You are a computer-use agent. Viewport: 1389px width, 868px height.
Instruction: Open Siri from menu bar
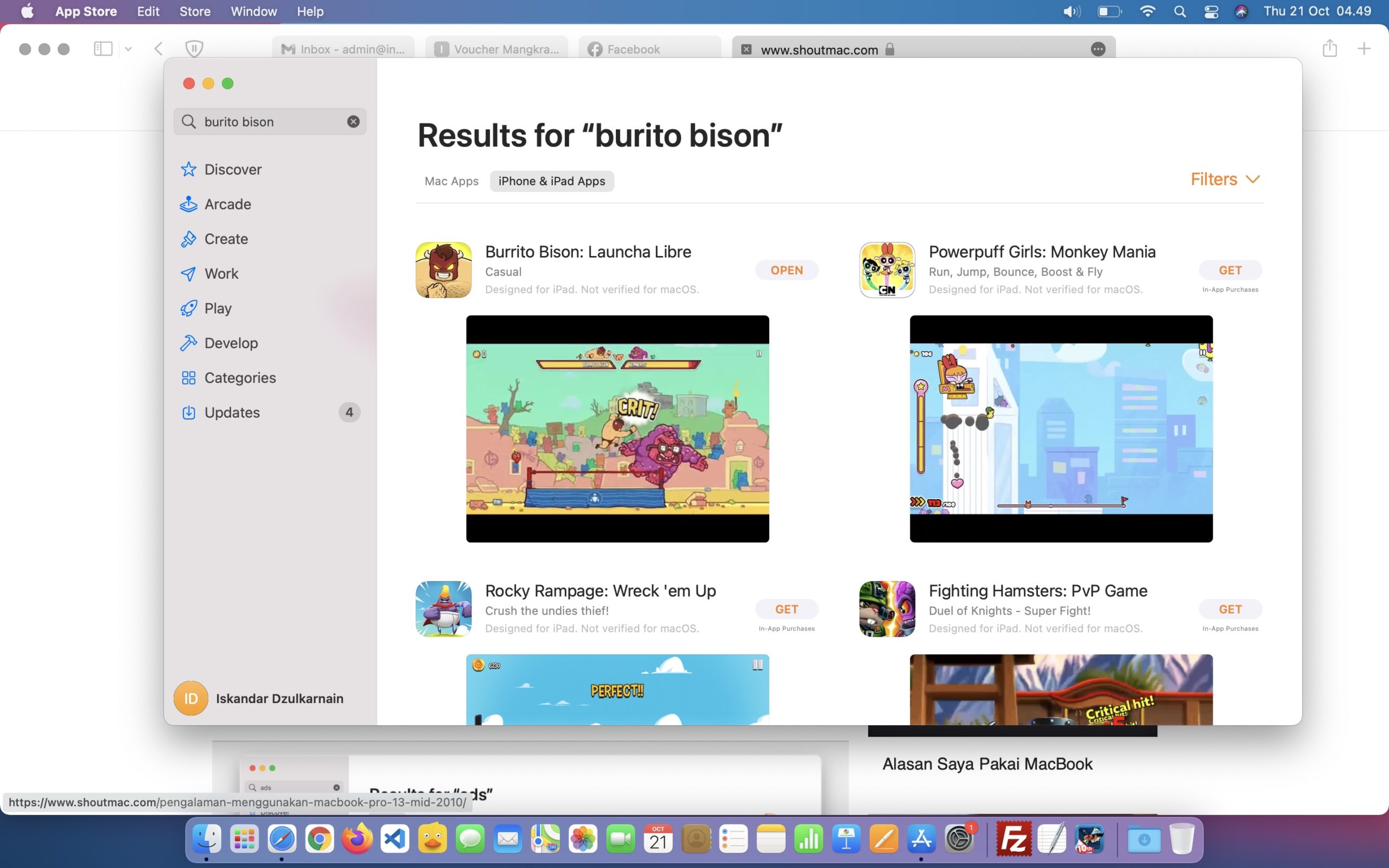coord(1241,11)
